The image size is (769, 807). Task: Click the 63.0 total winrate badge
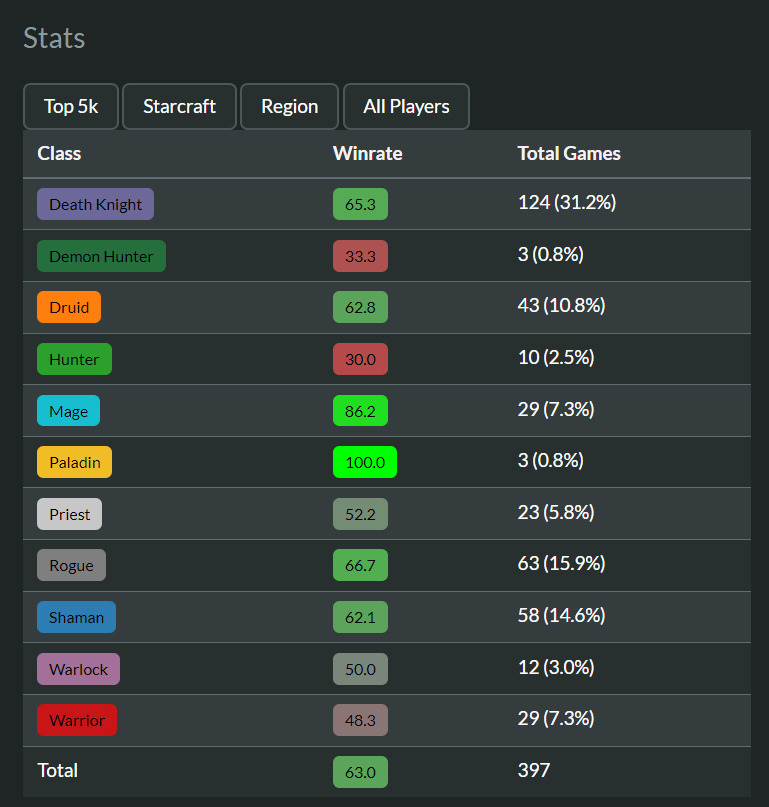coord(360,772)
